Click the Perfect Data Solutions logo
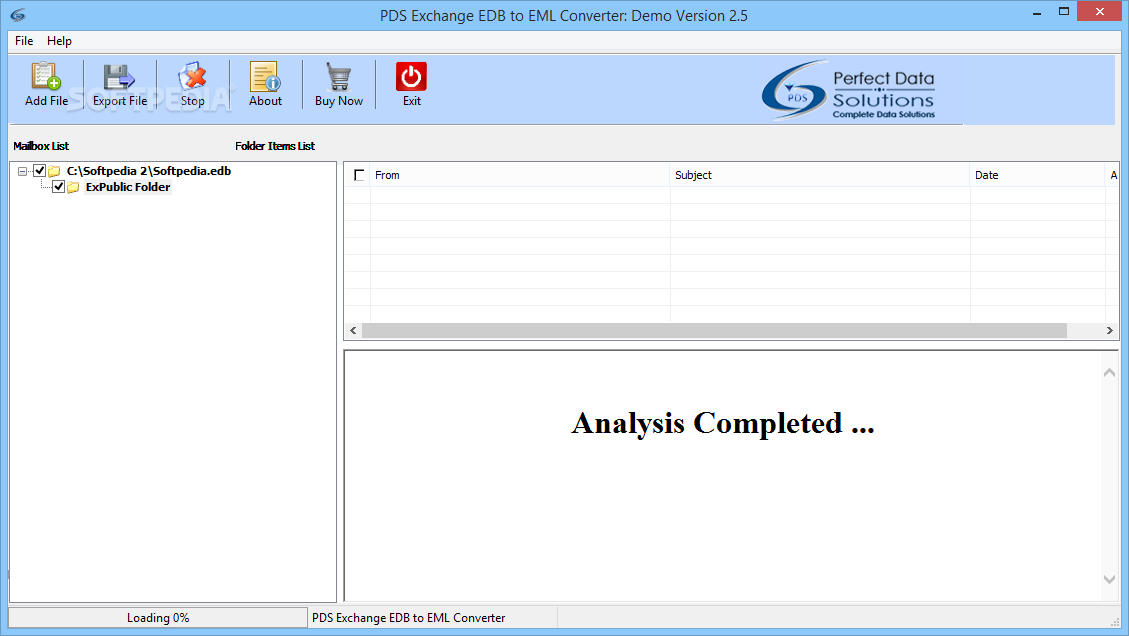 click(x=848, y=90)
